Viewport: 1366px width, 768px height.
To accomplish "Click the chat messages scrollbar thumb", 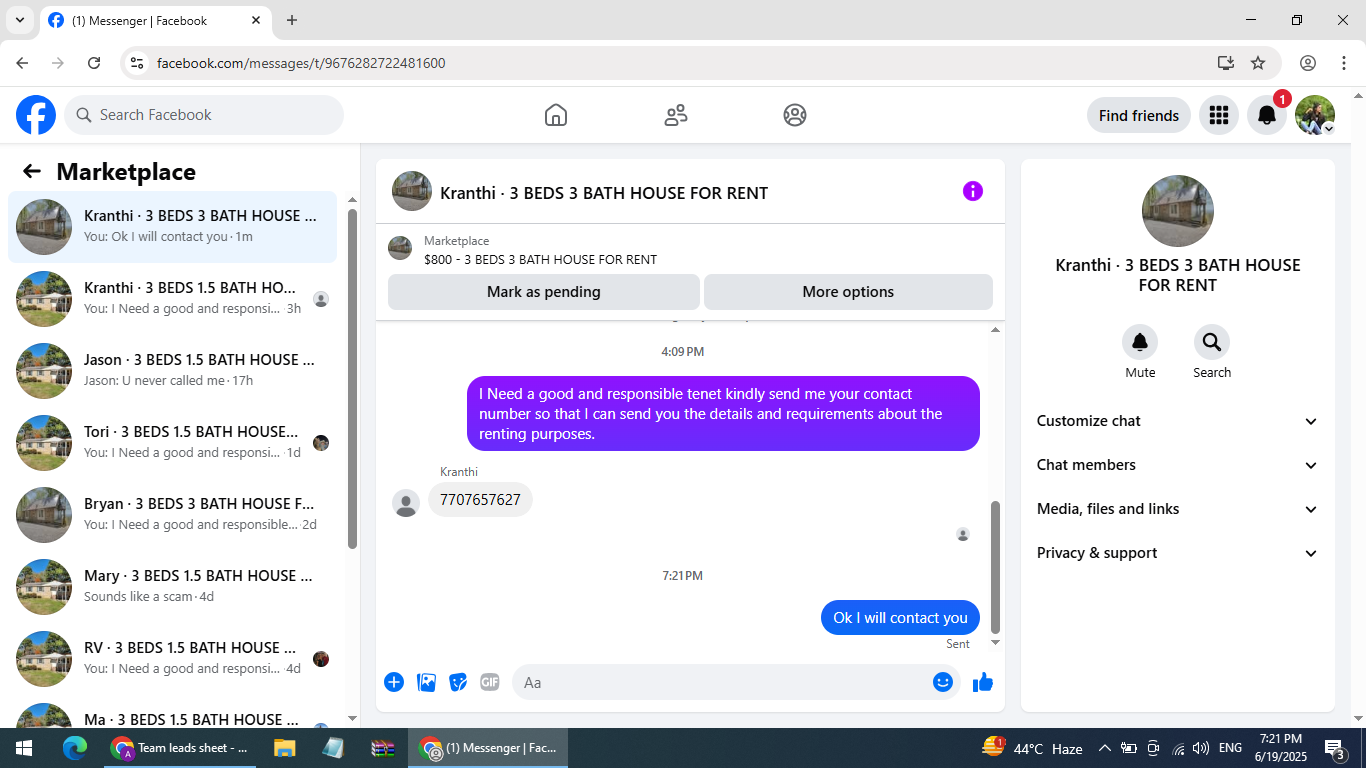I will coord(995,567).
